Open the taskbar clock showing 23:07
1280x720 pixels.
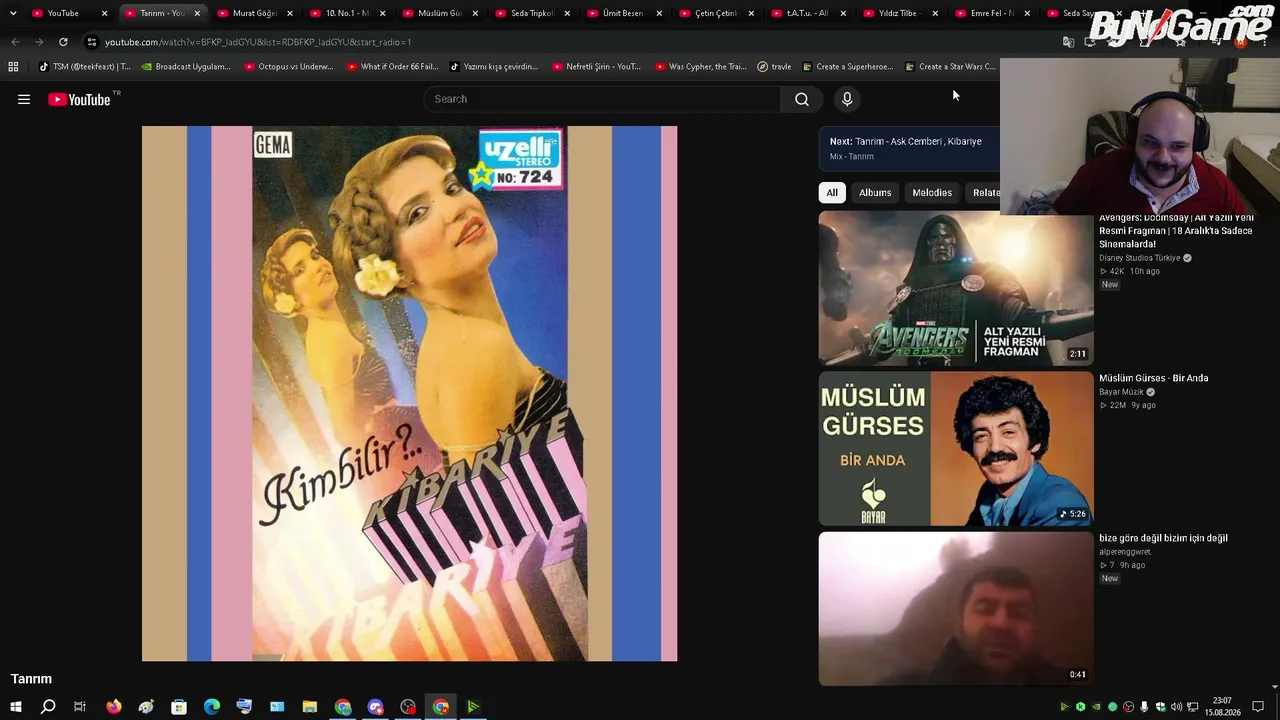tap(1222, 707)
